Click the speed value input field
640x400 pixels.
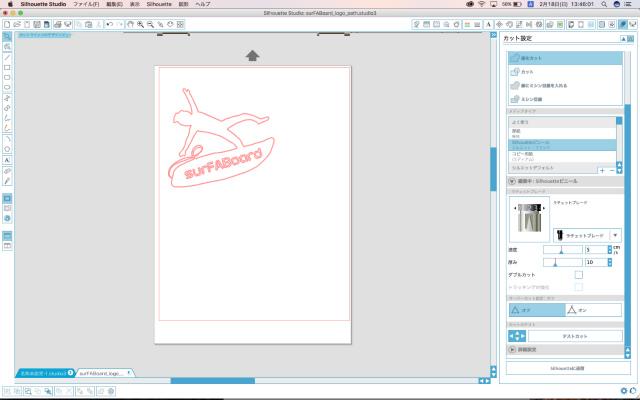click(x=596, y=249)
